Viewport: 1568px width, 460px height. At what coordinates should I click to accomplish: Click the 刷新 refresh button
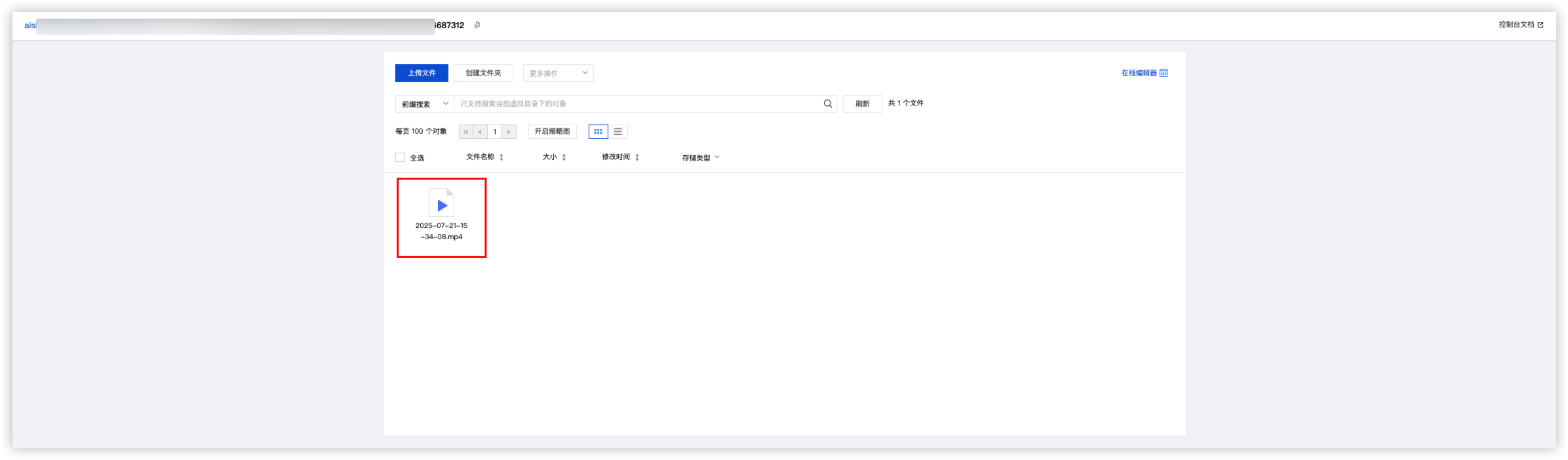pyautogui.click(x=862, y=104)
